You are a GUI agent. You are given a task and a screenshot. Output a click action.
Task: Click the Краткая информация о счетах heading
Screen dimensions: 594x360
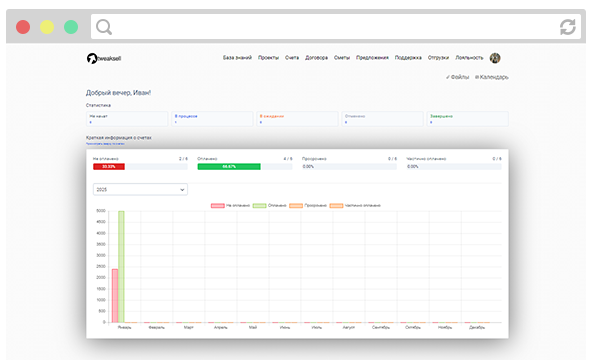click(119, 138)
